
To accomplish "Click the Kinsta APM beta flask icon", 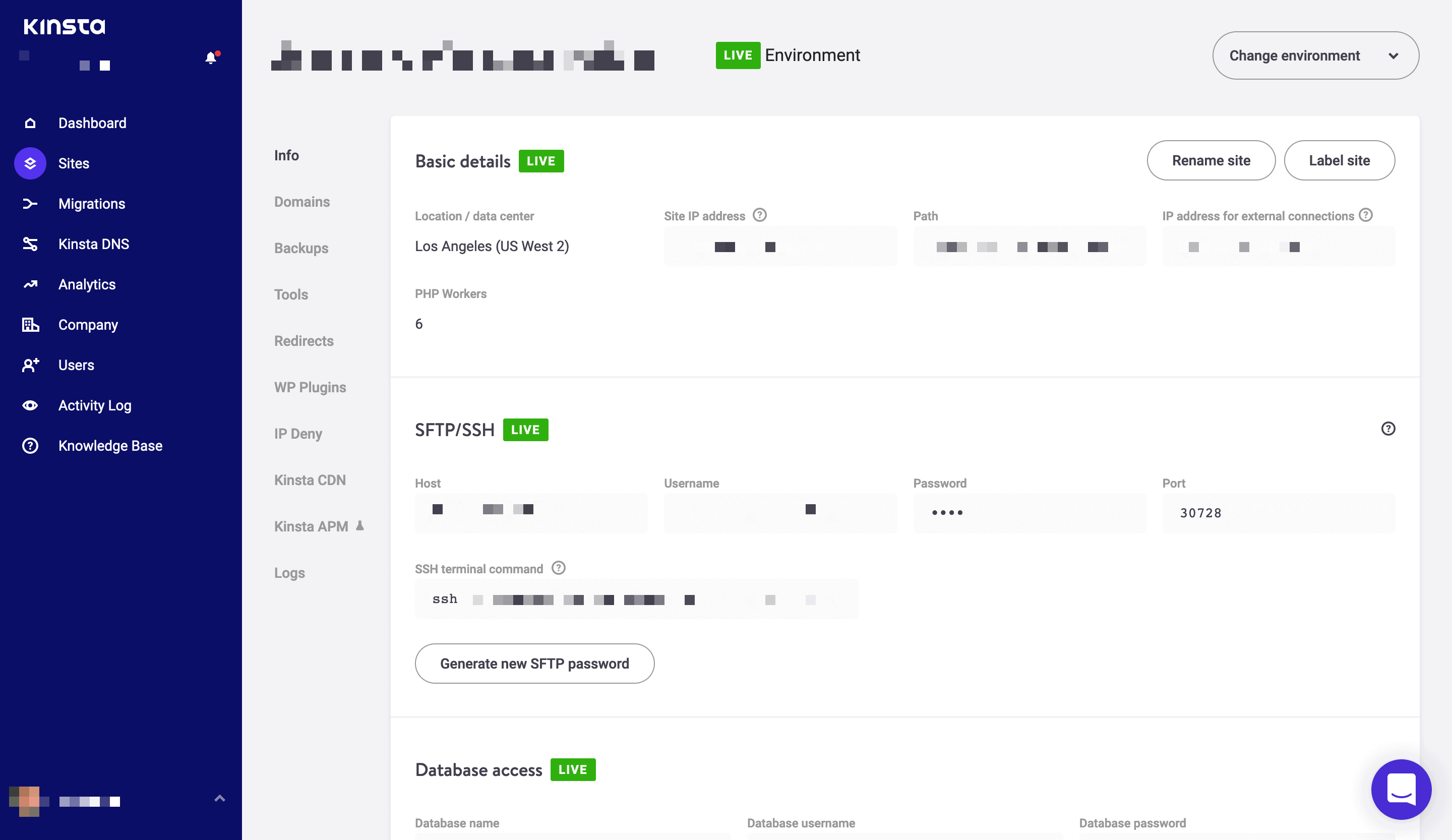I will click(360, 525).
